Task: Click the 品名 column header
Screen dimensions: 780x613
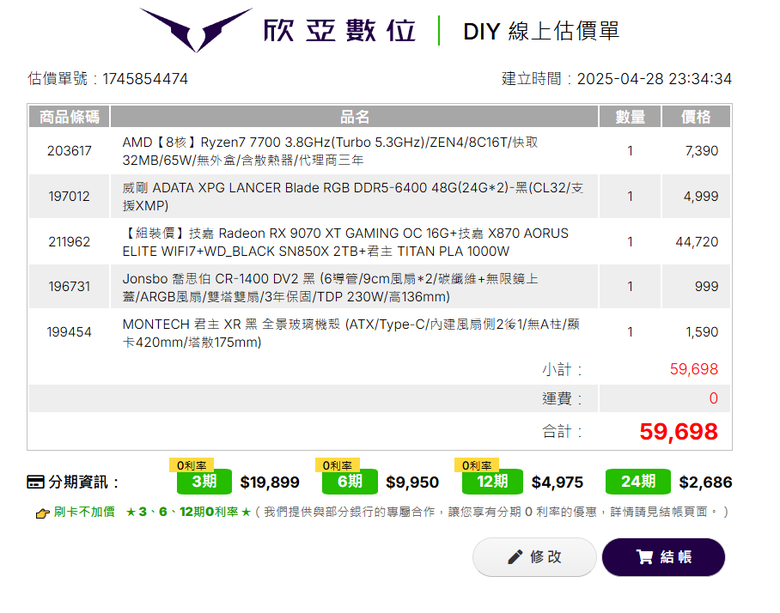Action: [x=354, y=117]
